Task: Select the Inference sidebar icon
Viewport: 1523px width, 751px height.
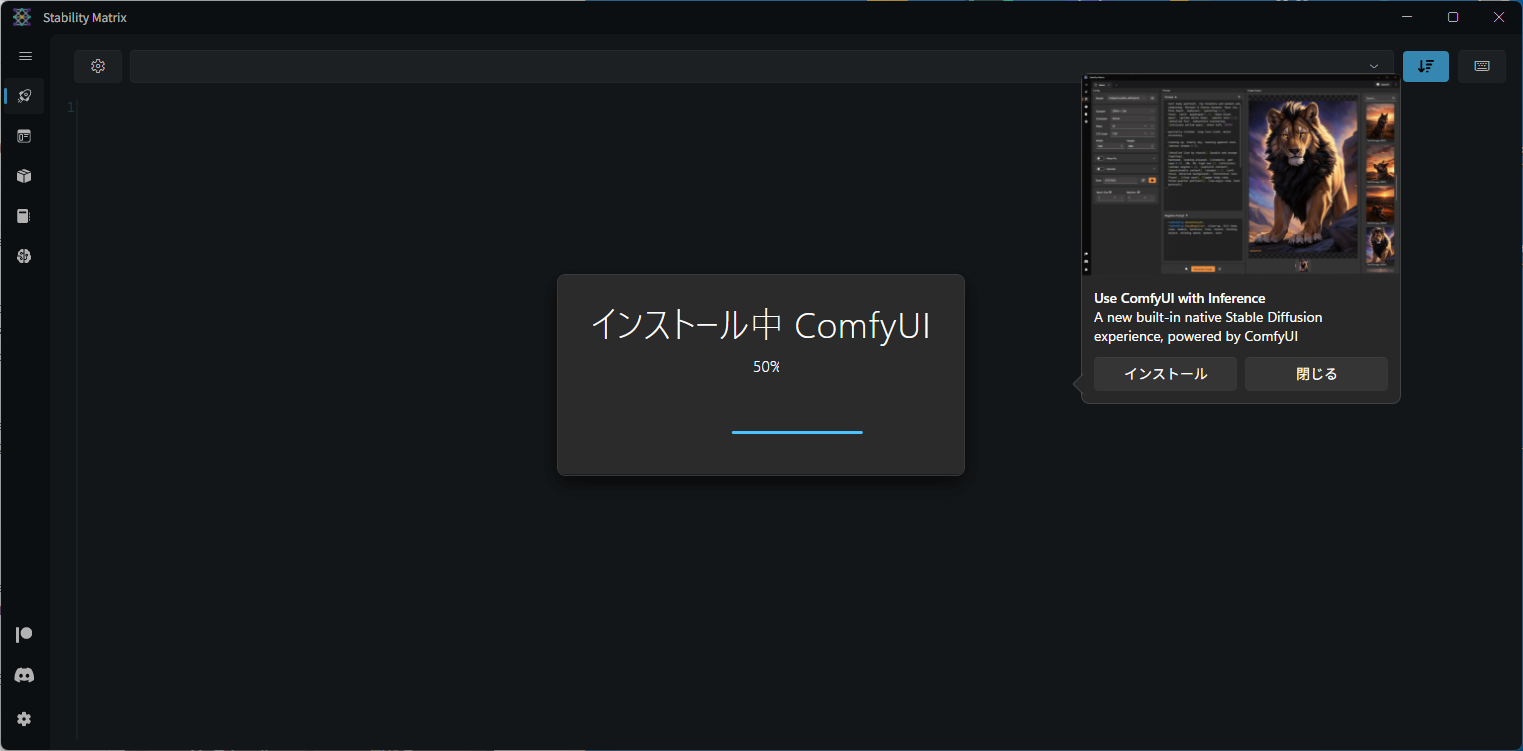Action: tap(24, 136)
